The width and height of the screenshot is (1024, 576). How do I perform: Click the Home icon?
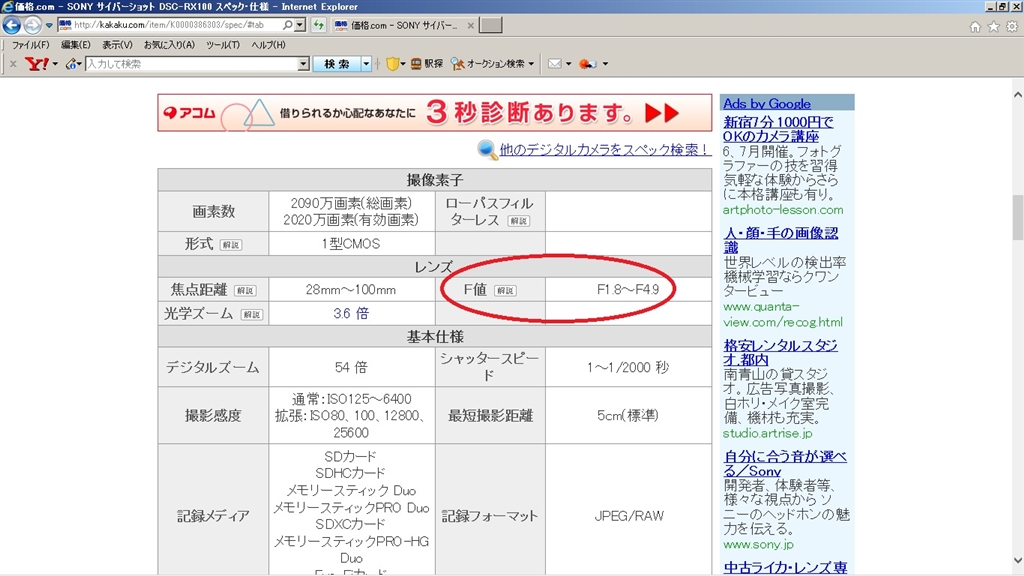click(x=975, y=27)
